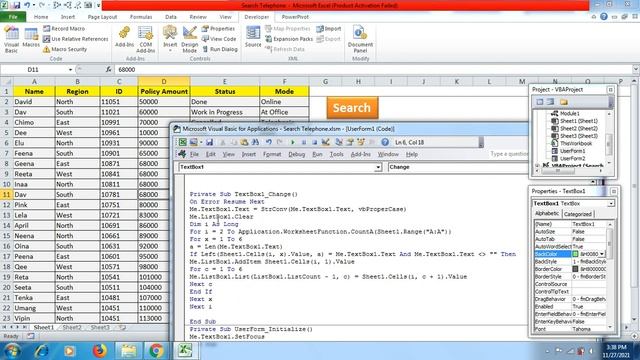The image size is (640, 360).
Task: Toggle Use Relative References
Action: 76,39
